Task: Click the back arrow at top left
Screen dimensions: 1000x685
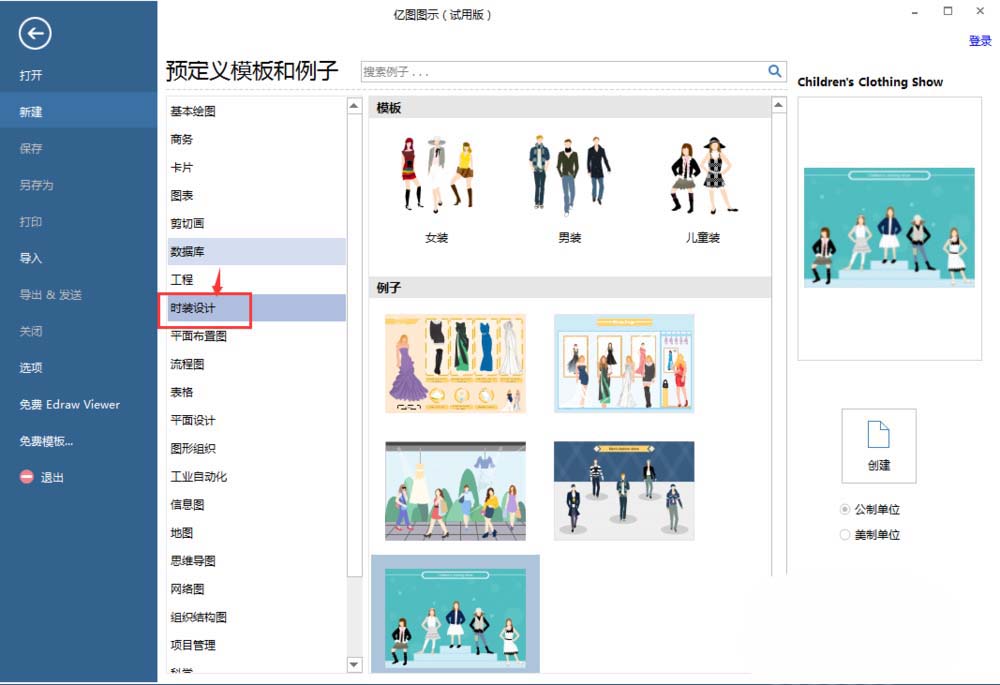Action: click(x=34, y=33)
